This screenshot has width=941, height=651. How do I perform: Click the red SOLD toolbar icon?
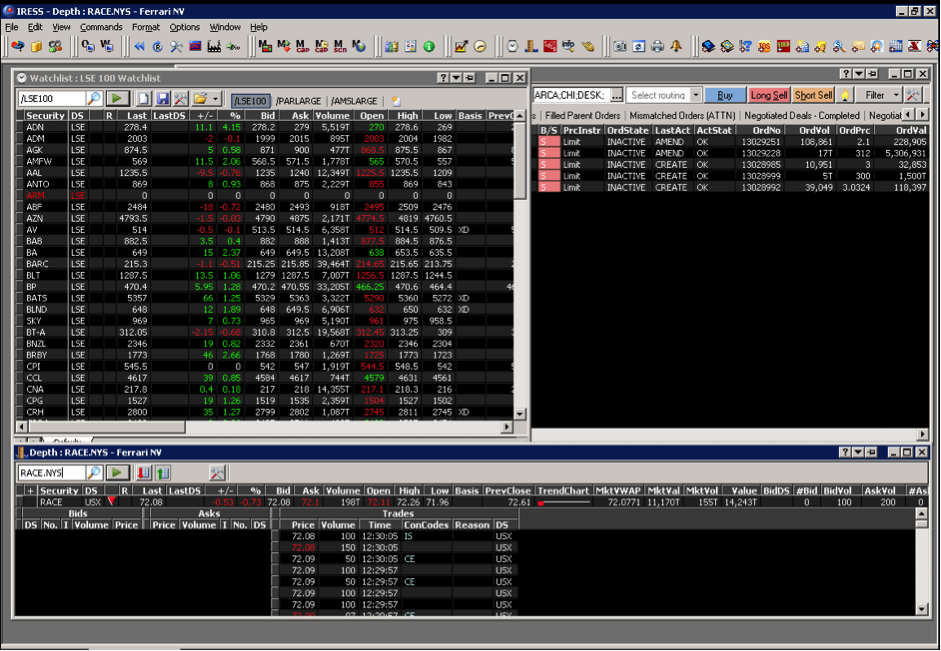point(783,46)
